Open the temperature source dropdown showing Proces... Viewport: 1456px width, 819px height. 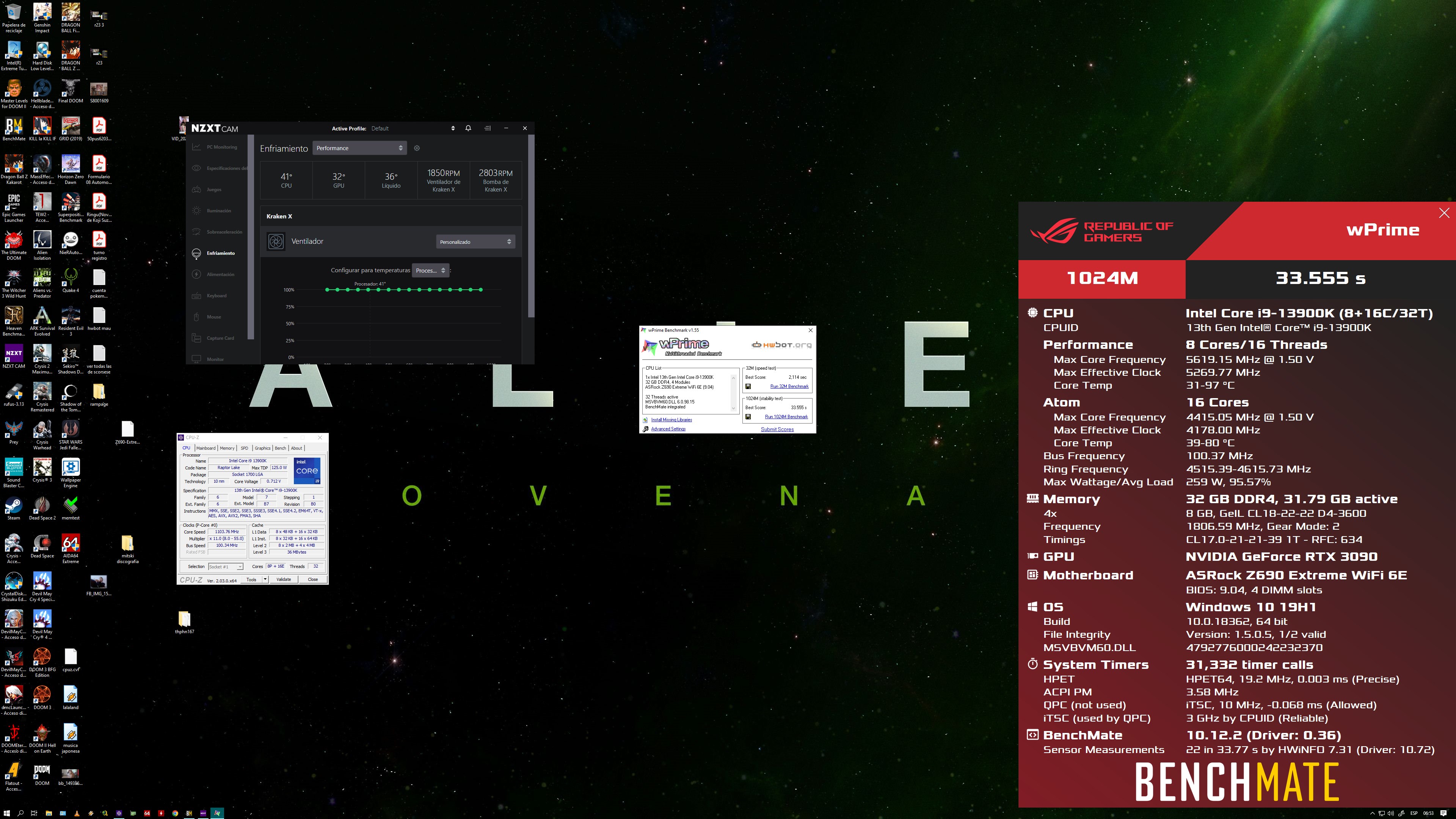click(431, 270)
